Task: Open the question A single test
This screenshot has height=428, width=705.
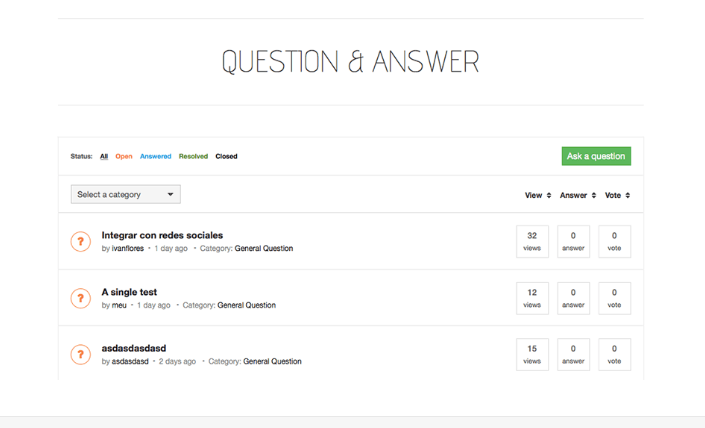Action: tap(129, 292)
